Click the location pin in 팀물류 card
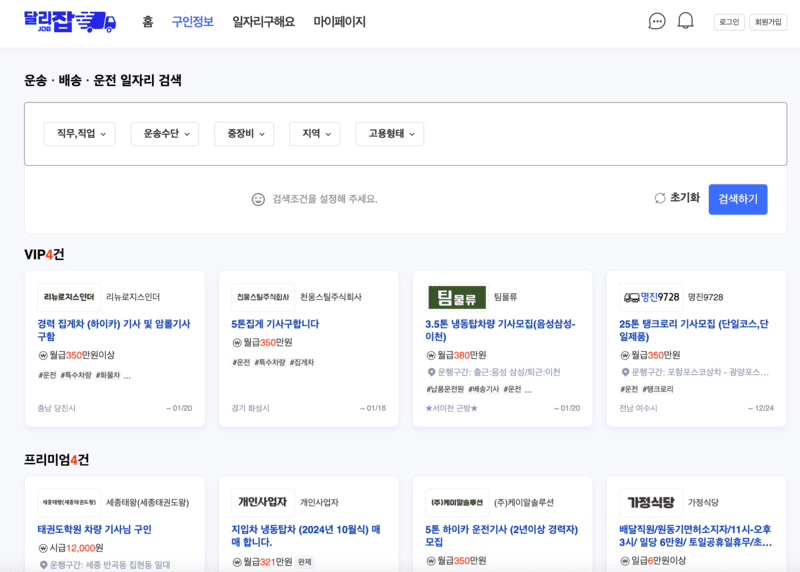 [431, 372]
